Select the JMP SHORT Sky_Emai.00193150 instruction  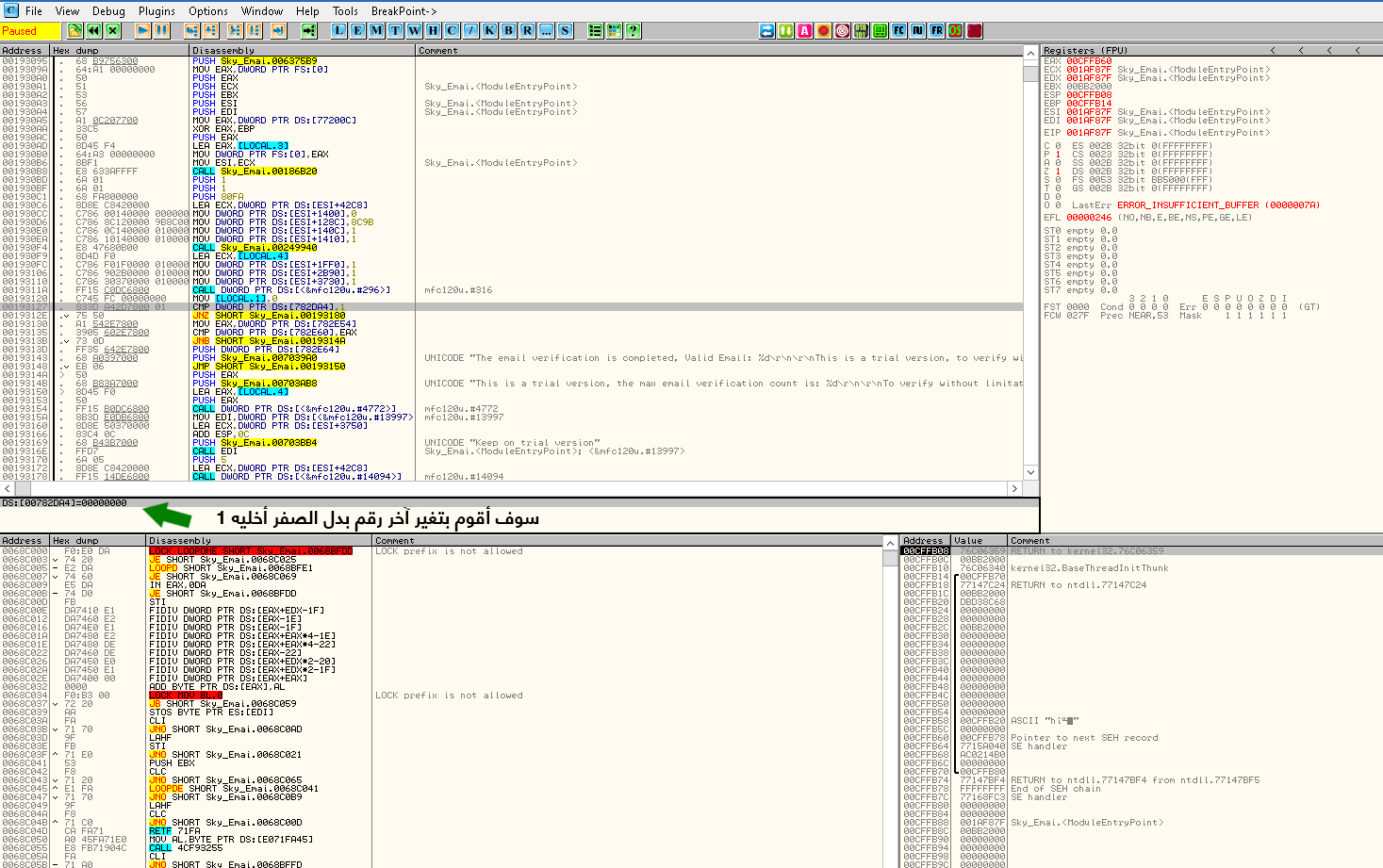coord(269,367)
